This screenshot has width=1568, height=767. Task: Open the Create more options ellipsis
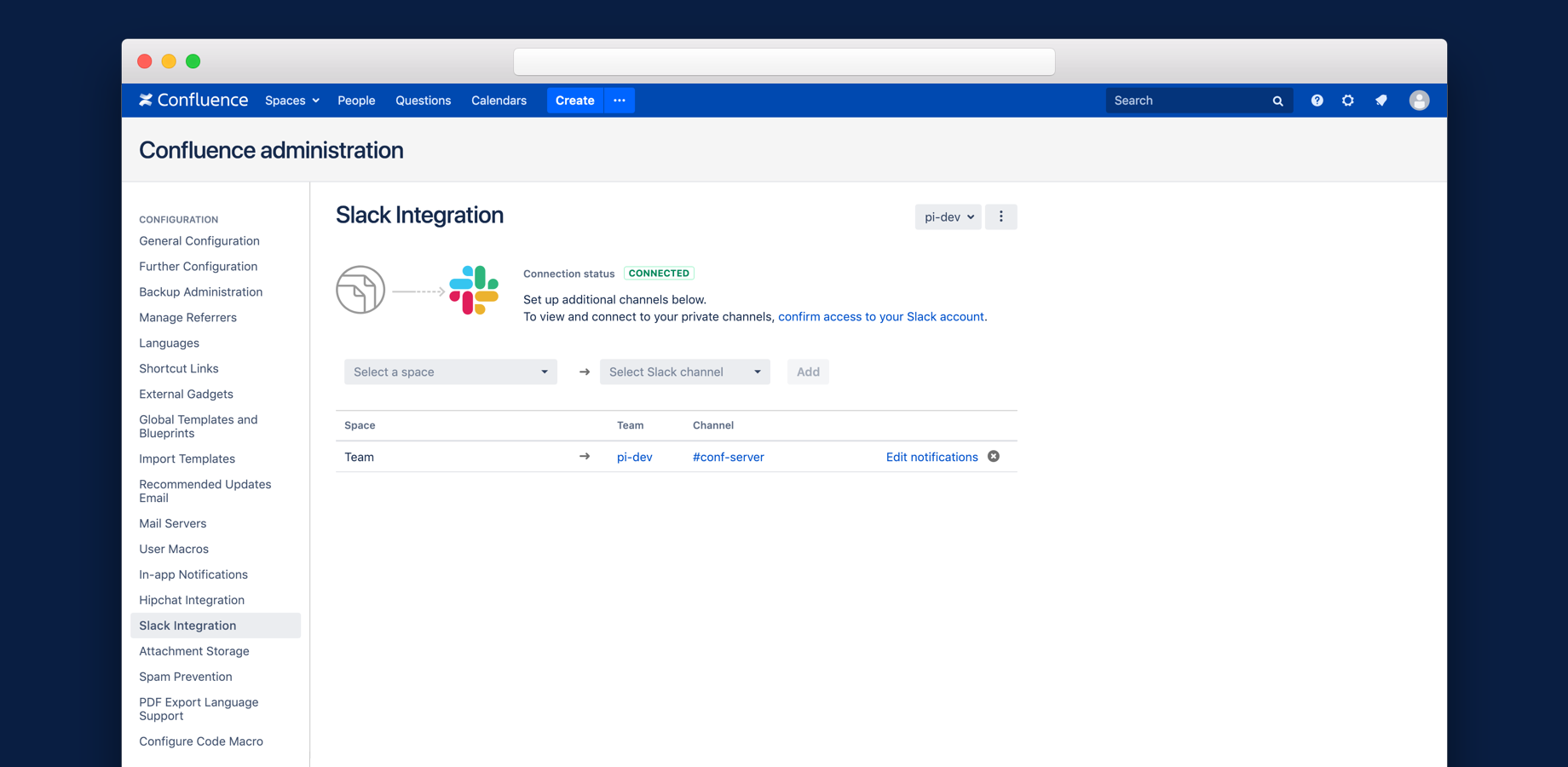pyautogui.click(x=620, y=101)
